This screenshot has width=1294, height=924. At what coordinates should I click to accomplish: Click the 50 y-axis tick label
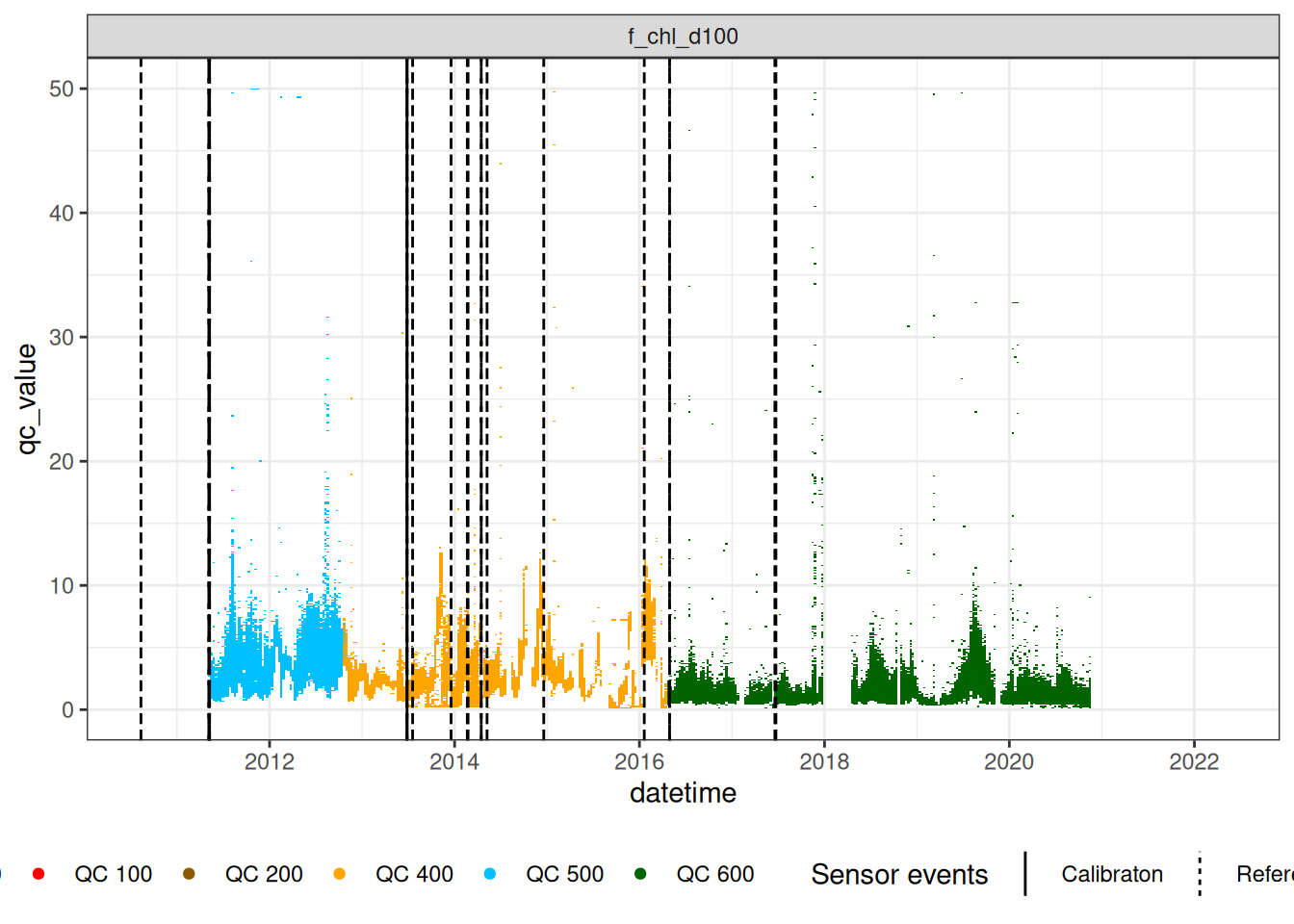click(62, 89)
